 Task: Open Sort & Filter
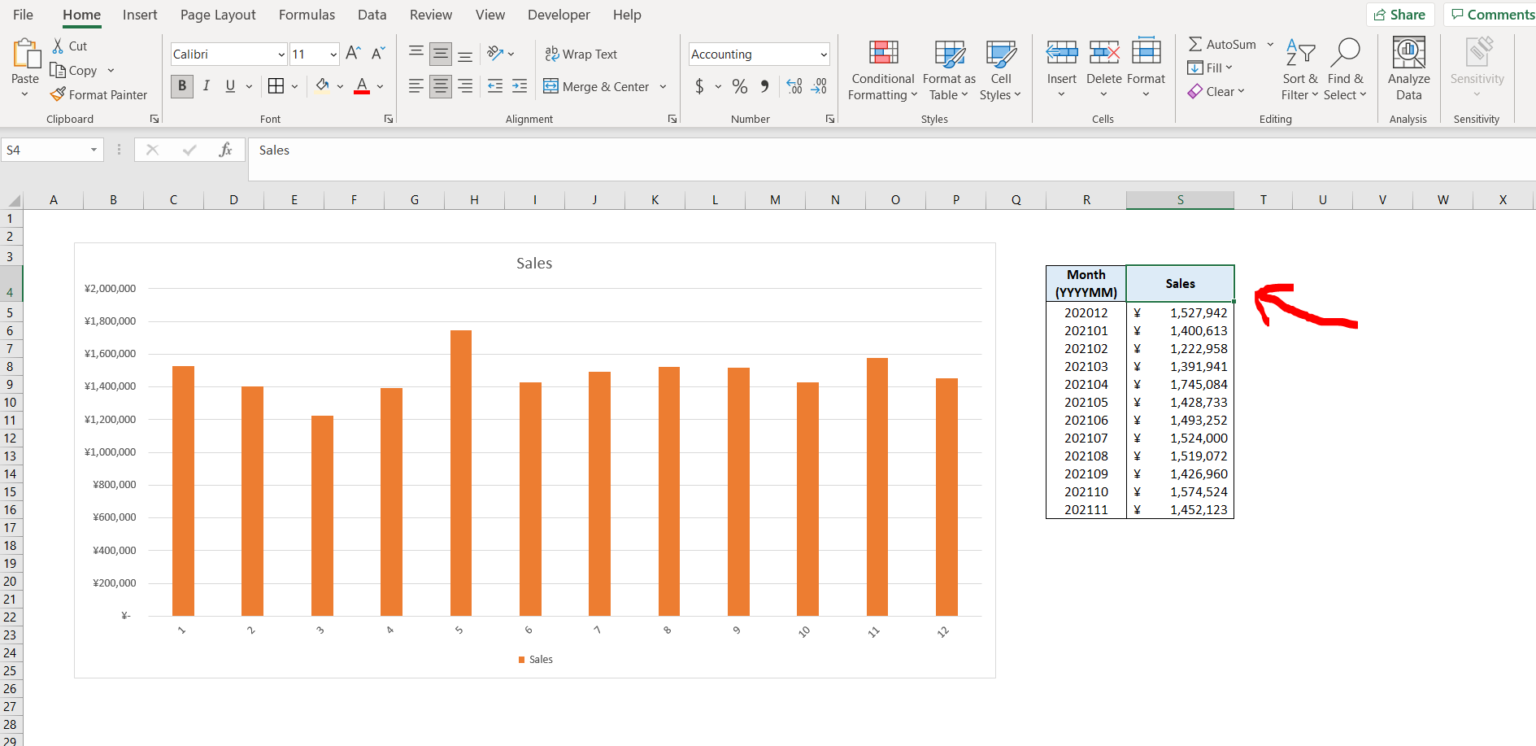tap(1299, 68)
